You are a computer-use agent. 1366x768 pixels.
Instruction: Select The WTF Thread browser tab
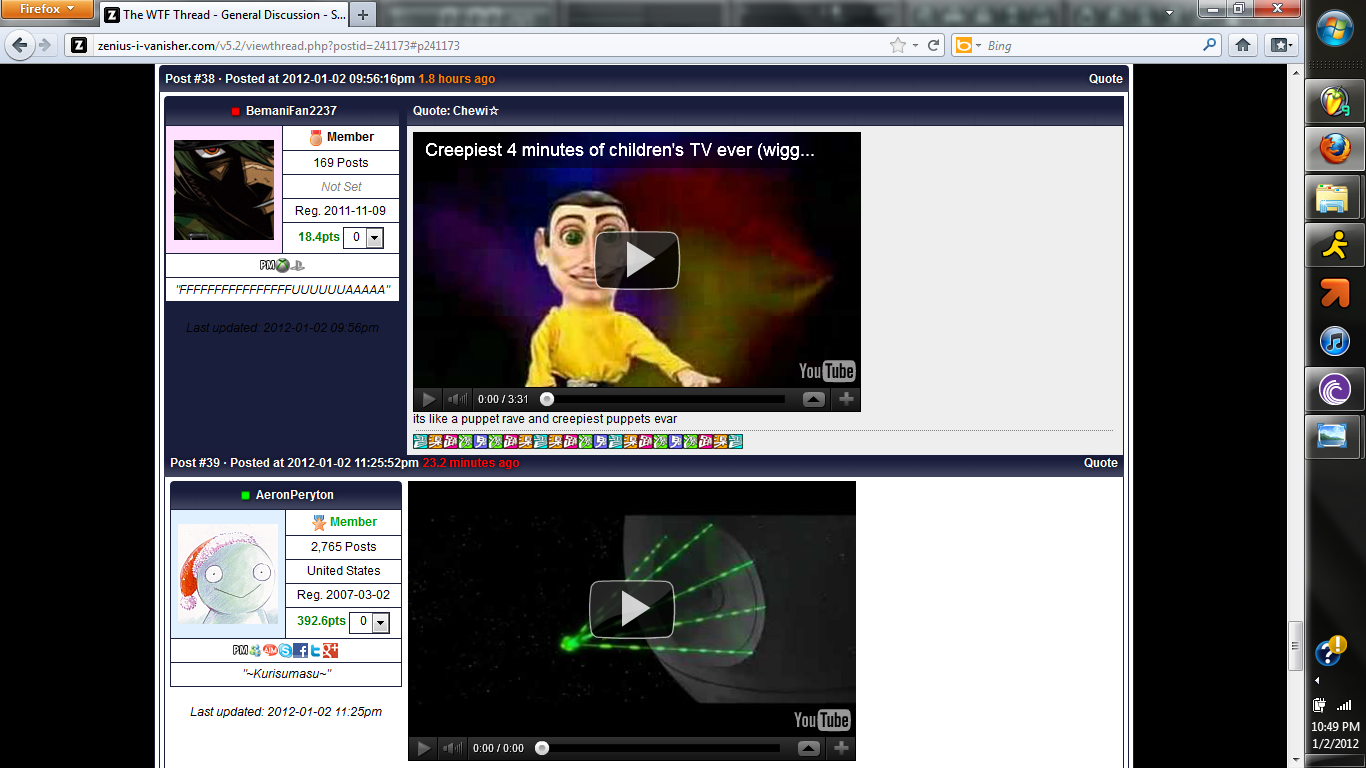pyautogui.click(x=224, y=15)
